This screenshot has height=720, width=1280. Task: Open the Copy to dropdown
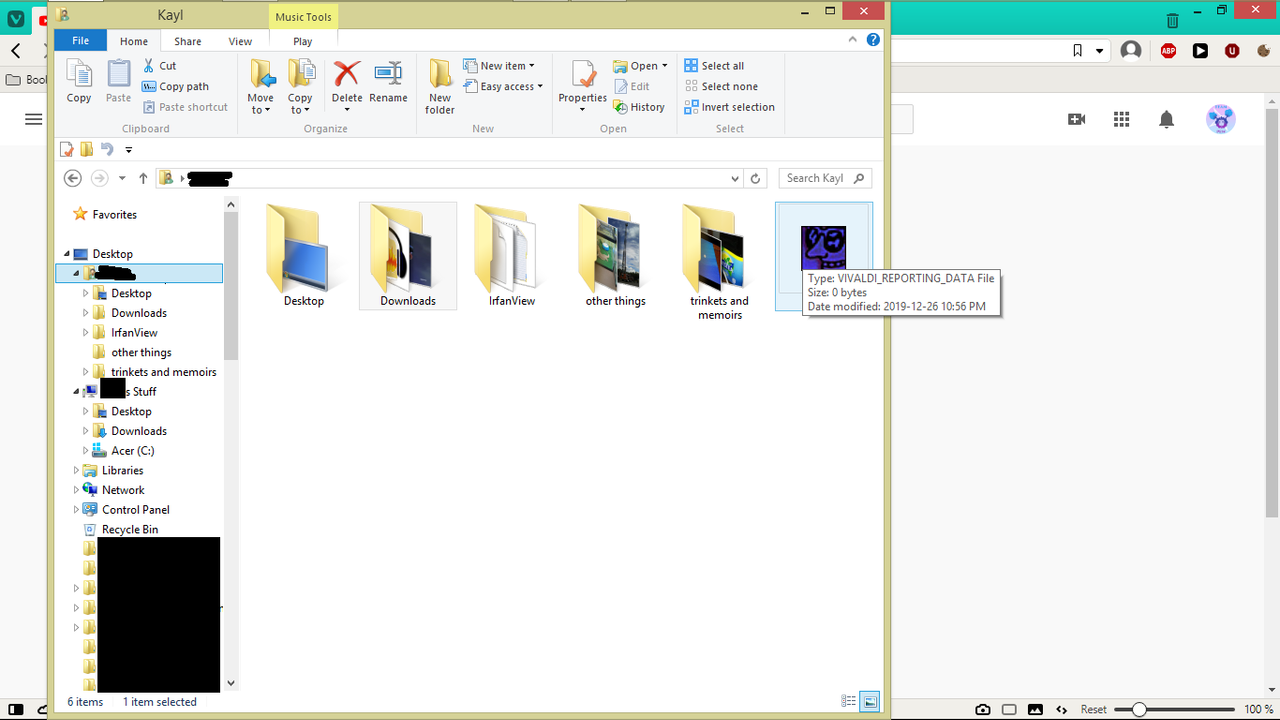pyautogui.click(x=300, y=104)
